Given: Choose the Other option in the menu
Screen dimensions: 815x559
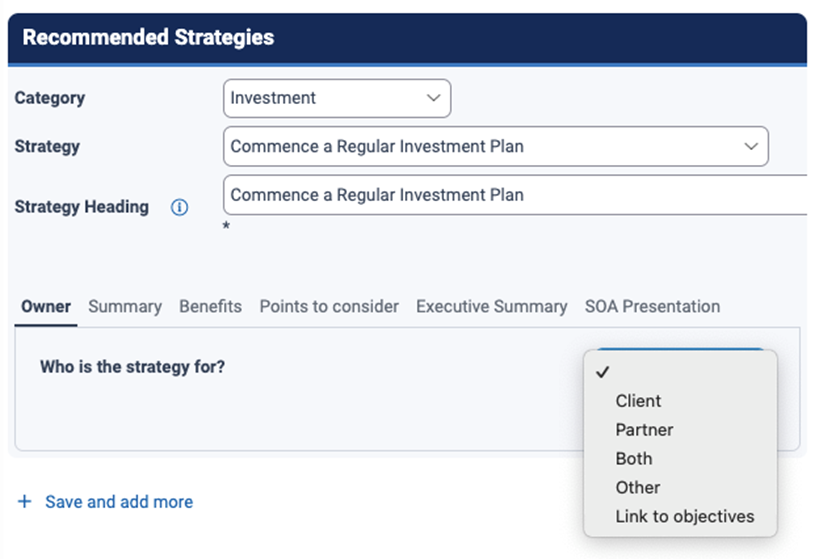Looking at the screenshot, I should [x=638, y=488].
